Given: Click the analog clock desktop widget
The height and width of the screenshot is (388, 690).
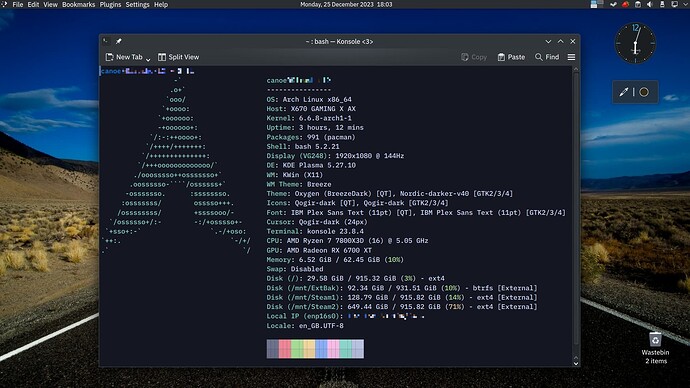Looking at the screenshot, I should (635, 43).
